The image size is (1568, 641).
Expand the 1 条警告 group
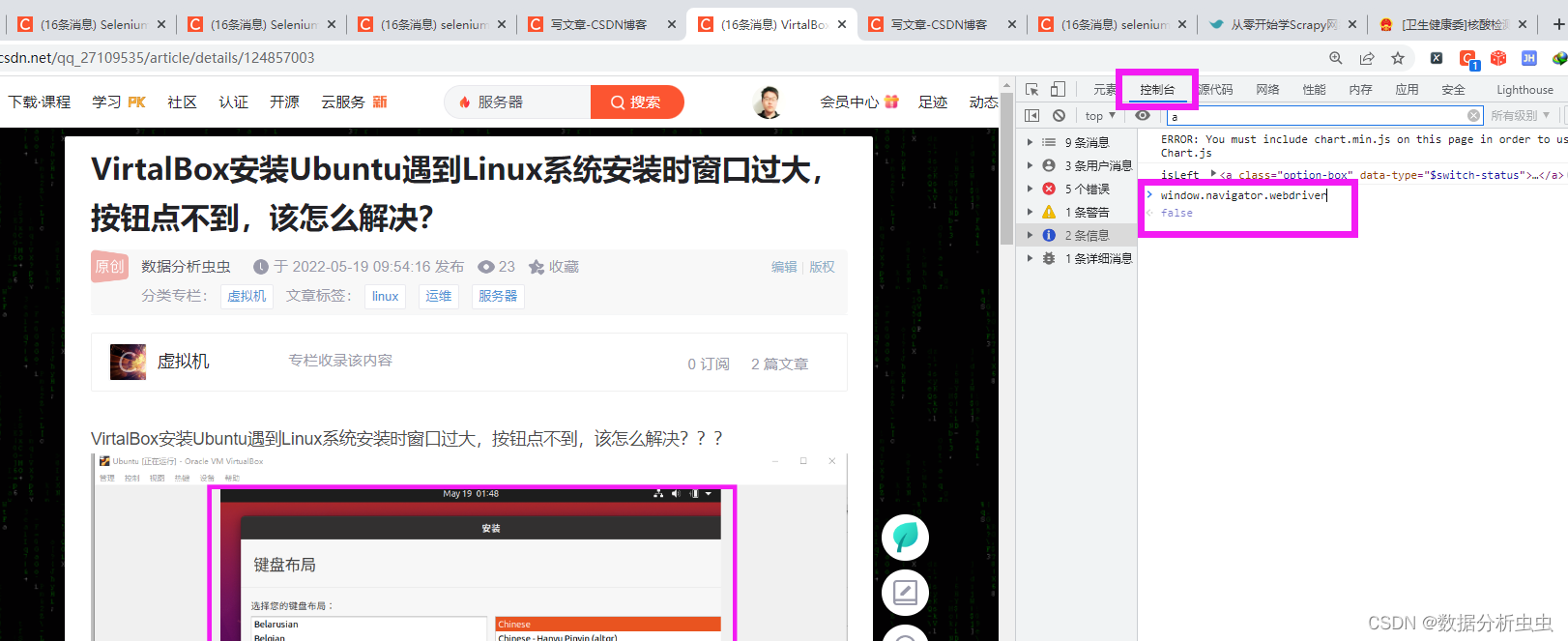point(1030,212)
